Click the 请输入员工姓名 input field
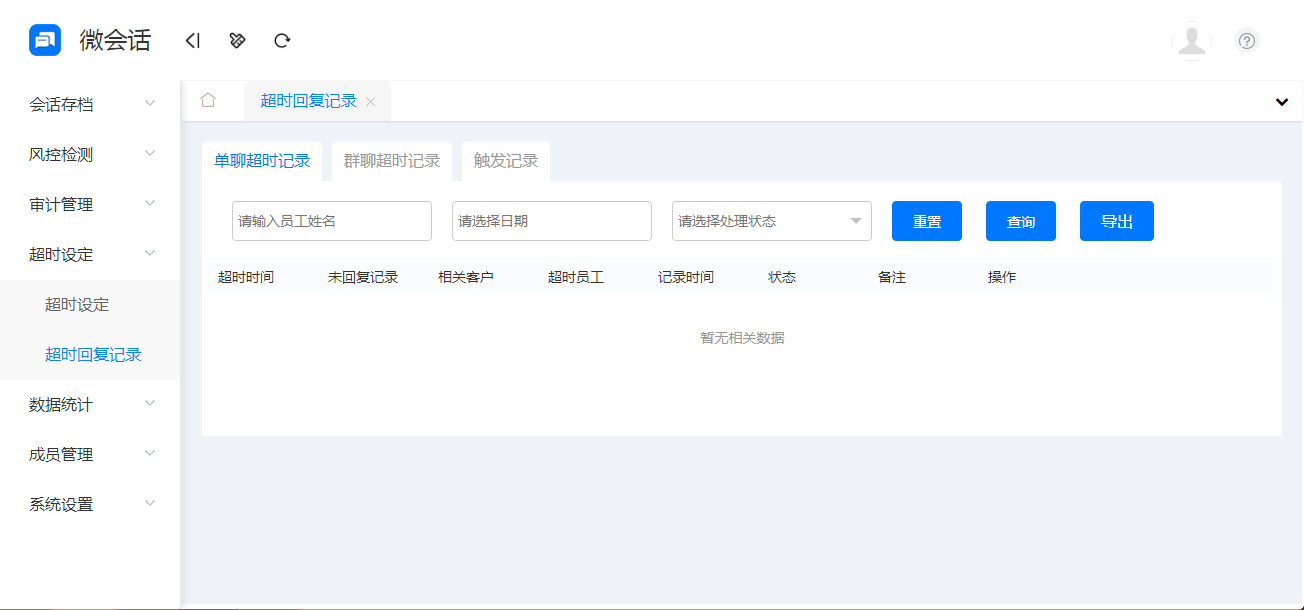 pos(331,221)
